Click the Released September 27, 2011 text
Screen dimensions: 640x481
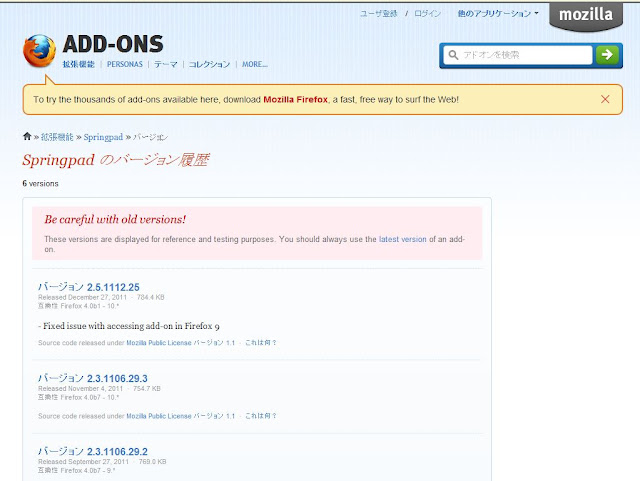[83, 462]
